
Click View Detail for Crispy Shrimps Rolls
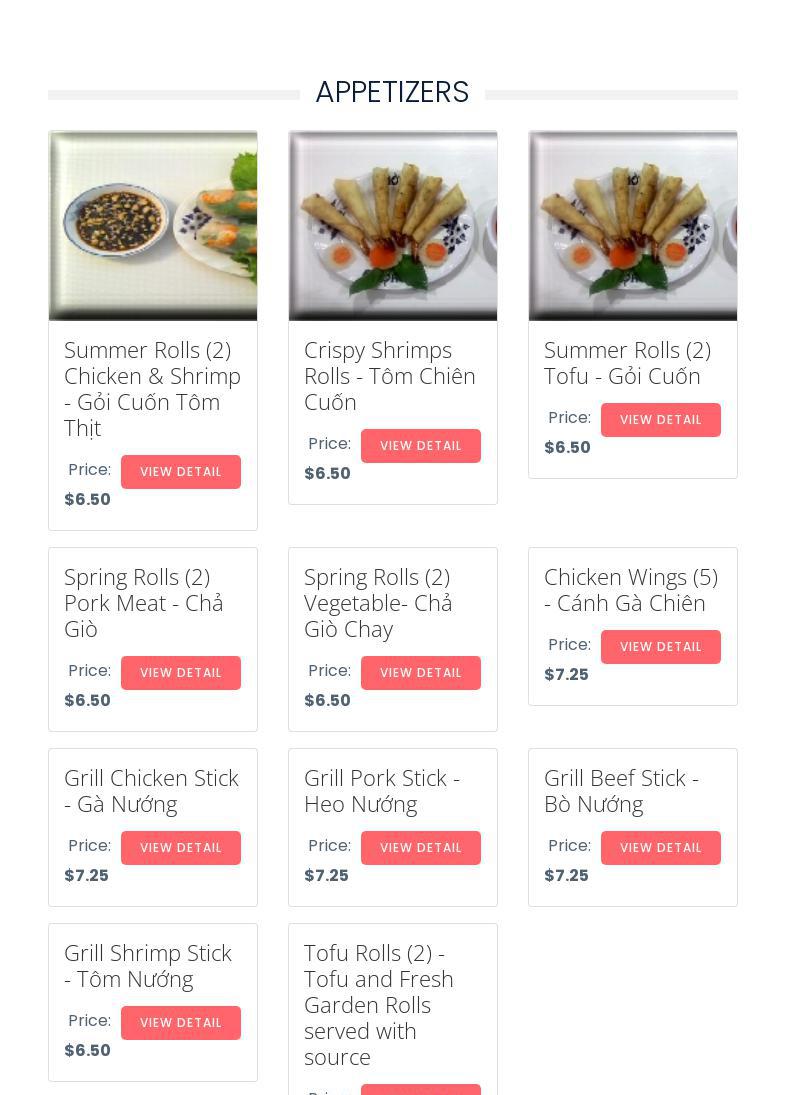coord(420,446)
